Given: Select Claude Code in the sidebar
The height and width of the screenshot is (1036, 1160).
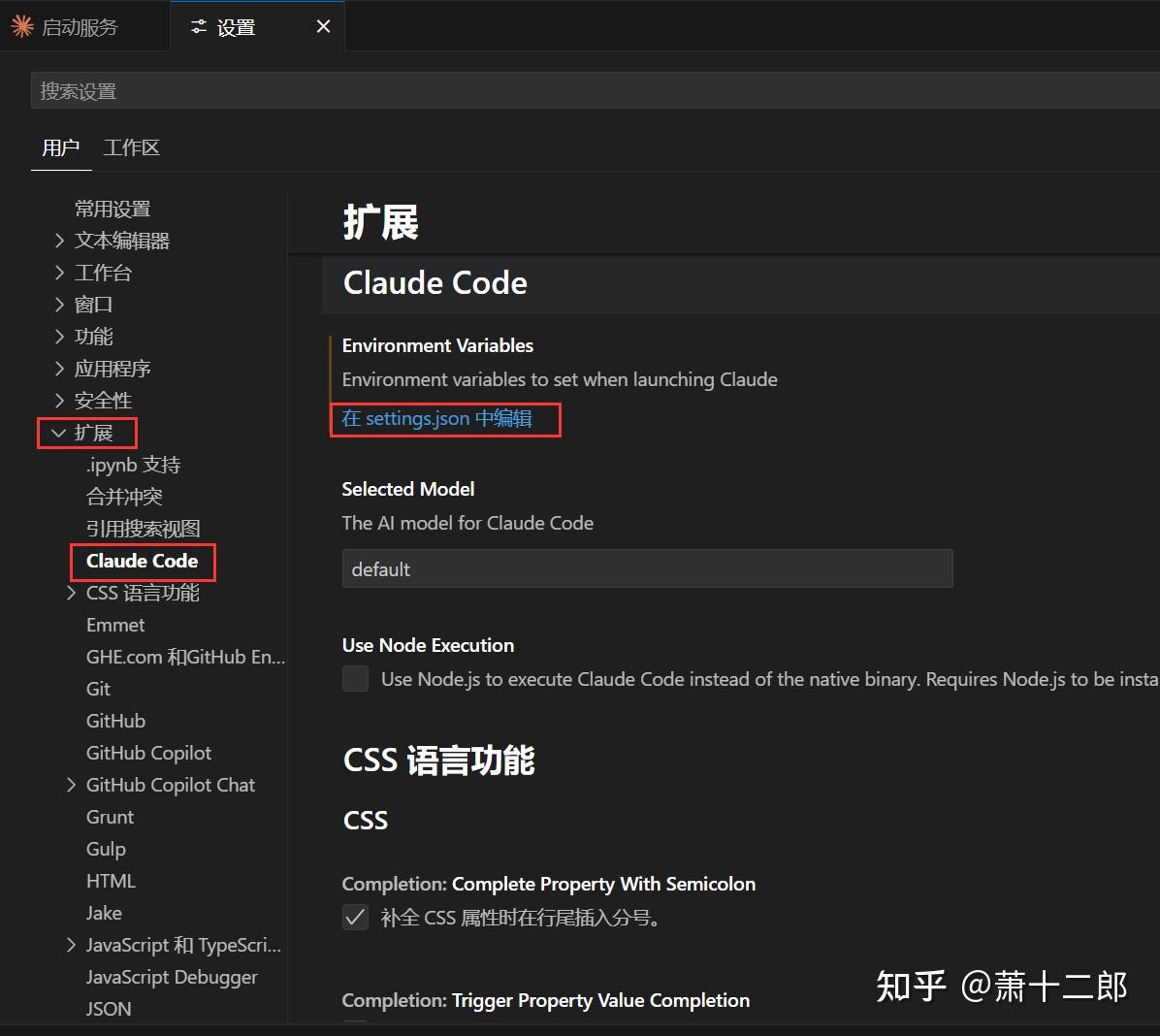Looking at the screenshot, I should (x=142, y=562).
